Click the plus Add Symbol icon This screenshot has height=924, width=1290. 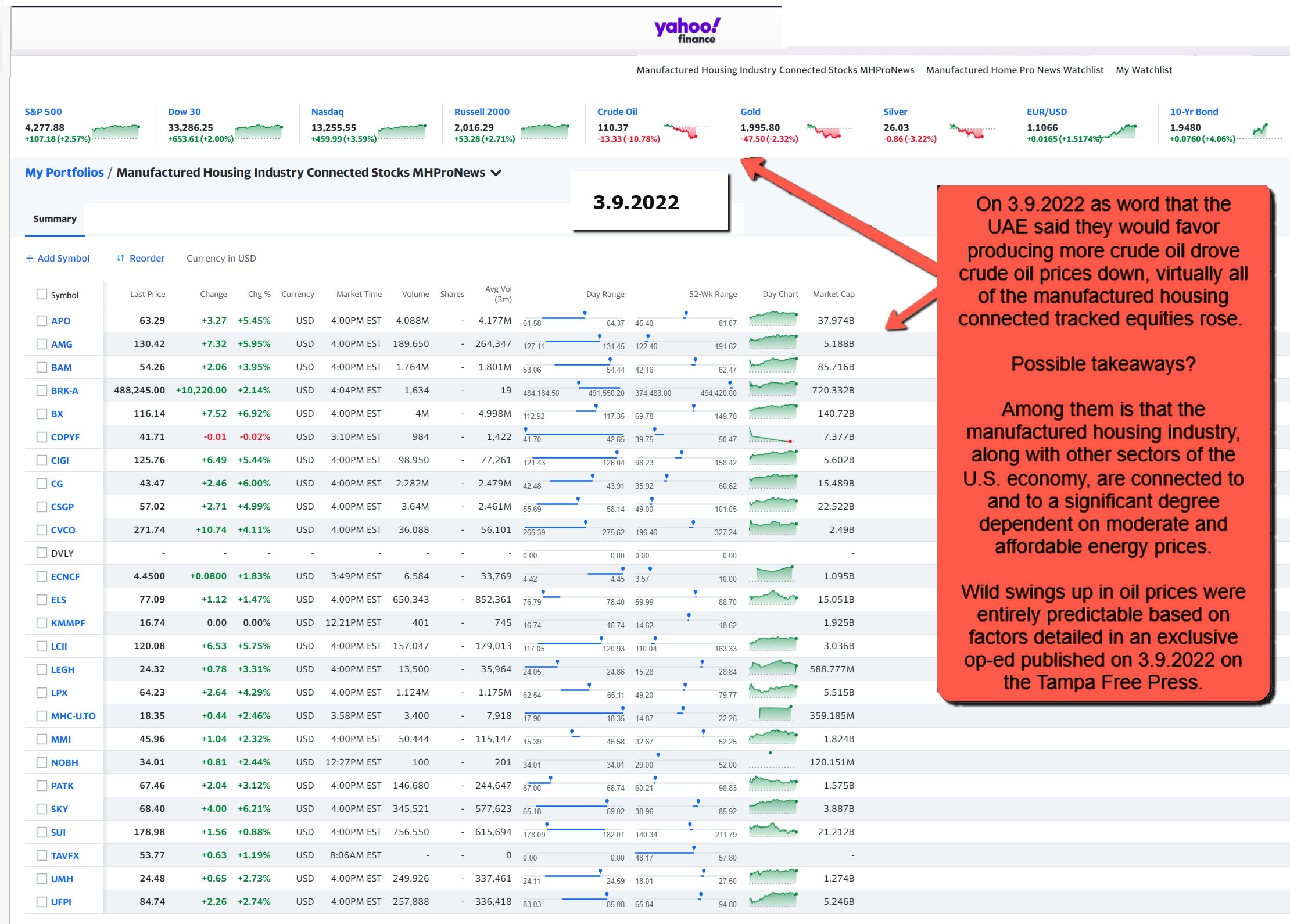pyautogui.click(x=30, y=258)
